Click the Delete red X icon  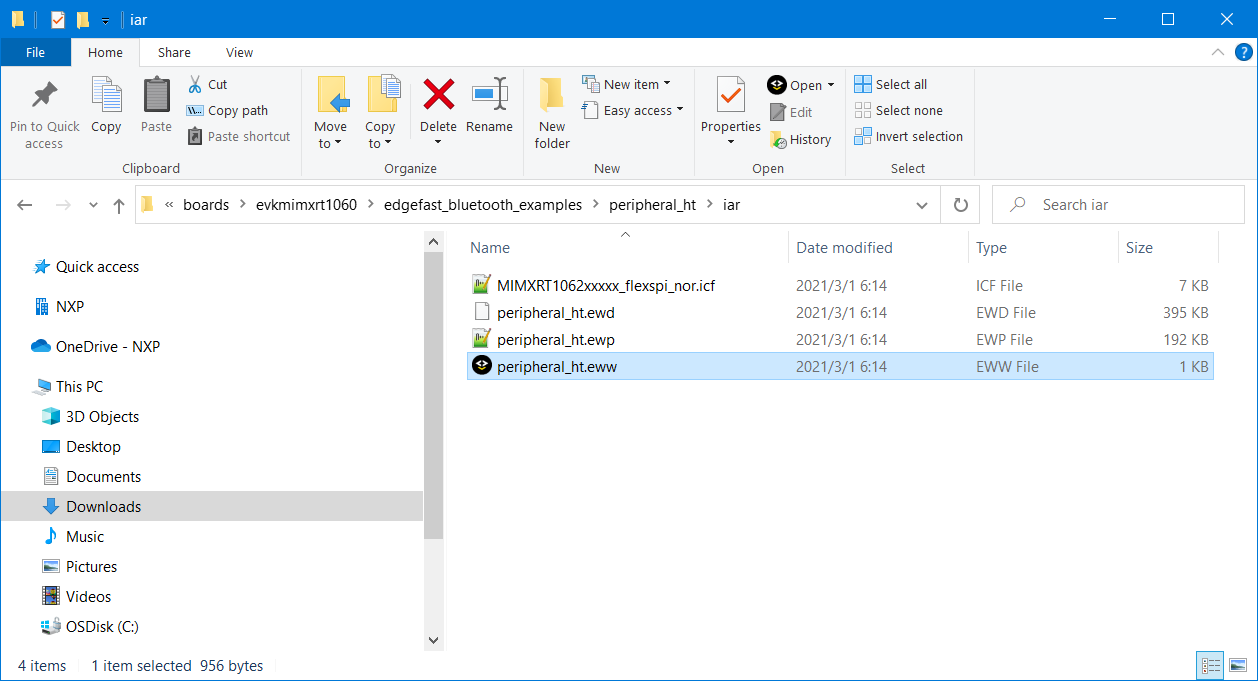(438, 95)
